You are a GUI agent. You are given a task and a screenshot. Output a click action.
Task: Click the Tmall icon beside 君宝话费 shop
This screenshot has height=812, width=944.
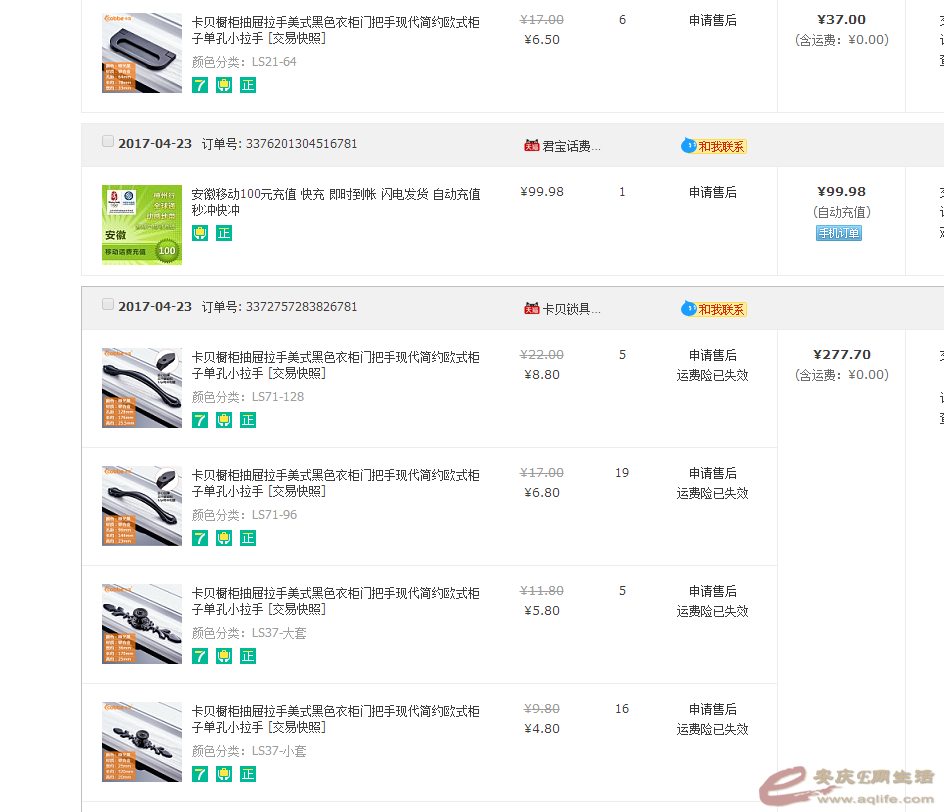click(531, 146)
